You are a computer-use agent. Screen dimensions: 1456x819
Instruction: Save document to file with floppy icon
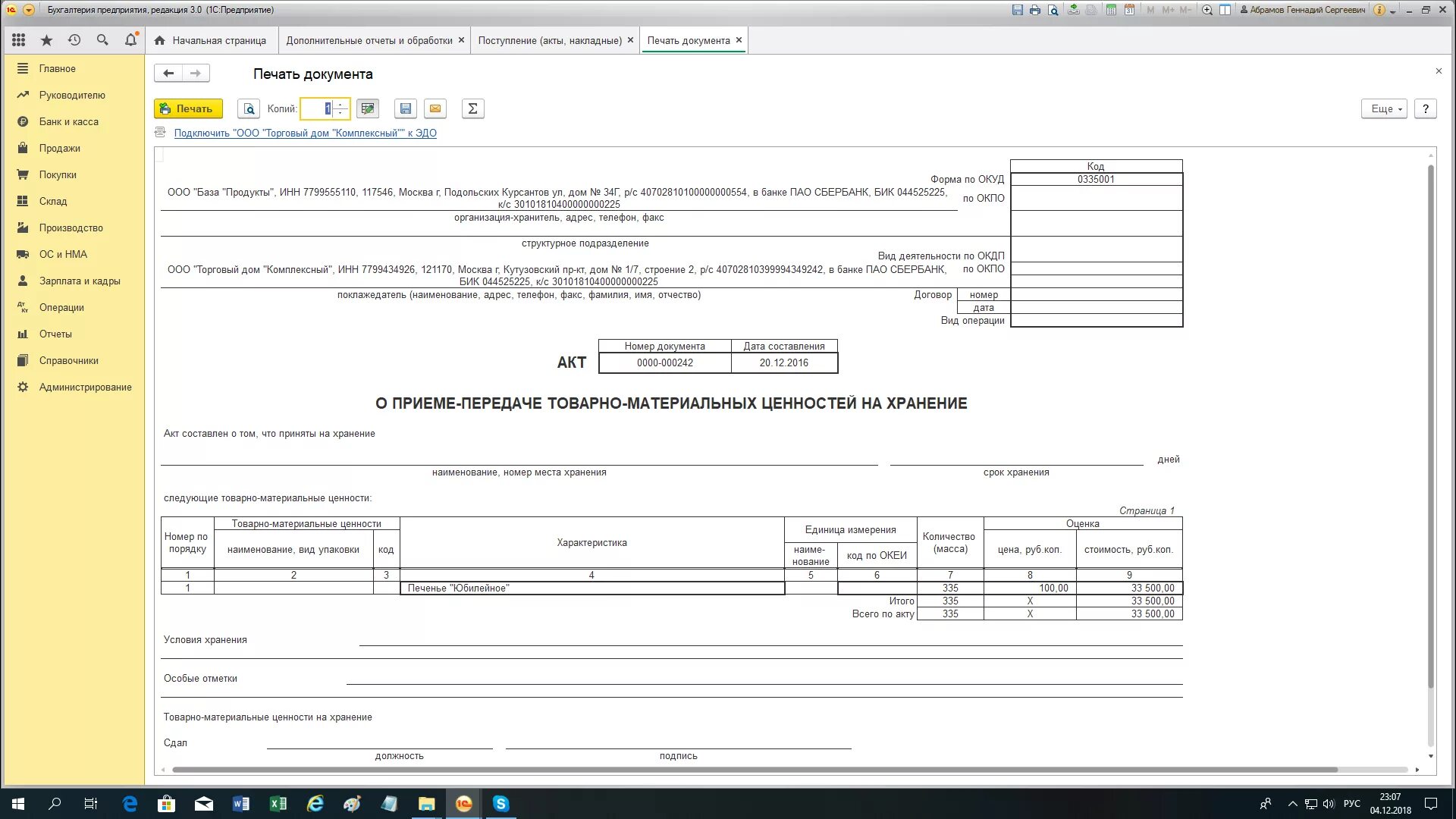(x=406, y=108)
